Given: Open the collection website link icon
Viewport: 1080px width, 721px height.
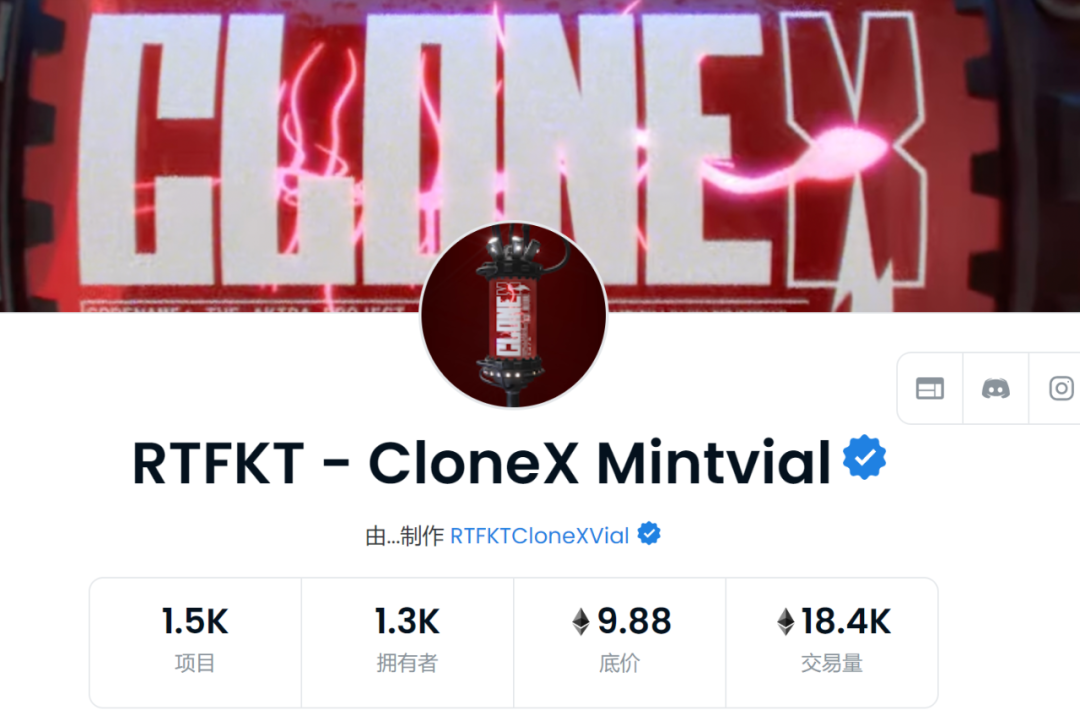Looking at the screenshot, I should click(x=929, y=389).
